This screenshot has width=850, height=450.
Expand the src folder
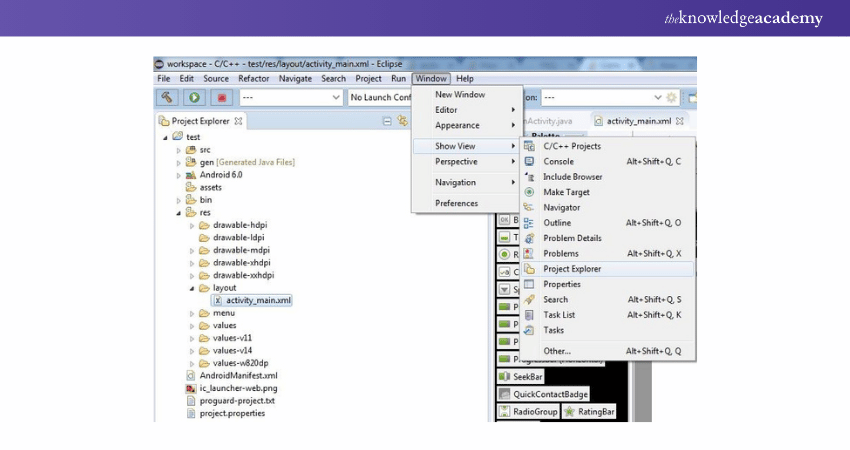point(178,149)
